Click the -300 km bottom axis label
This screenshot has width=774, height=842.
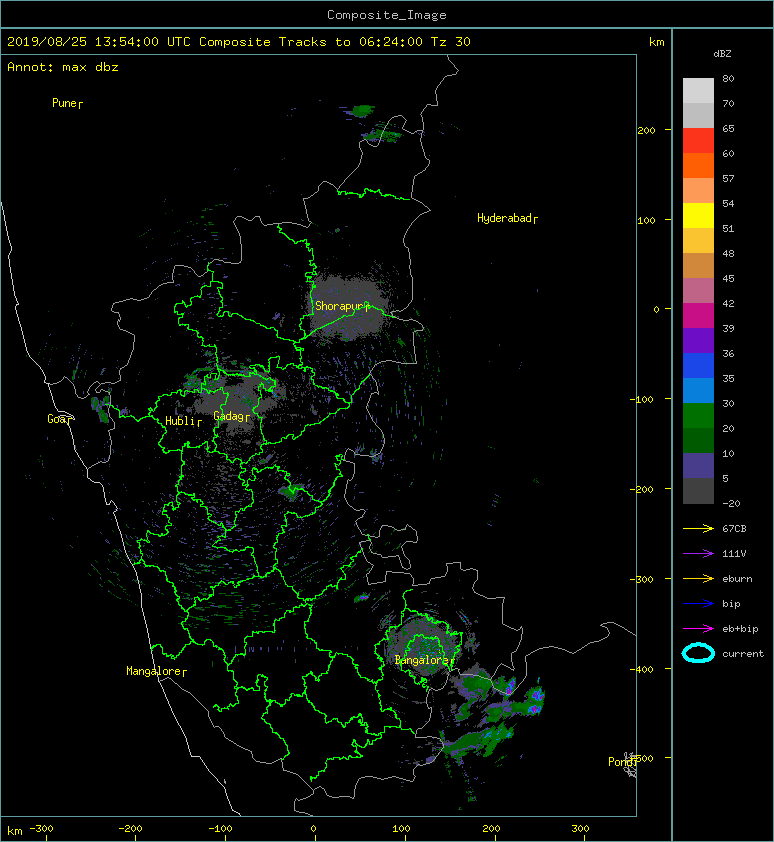coord(41,829)
